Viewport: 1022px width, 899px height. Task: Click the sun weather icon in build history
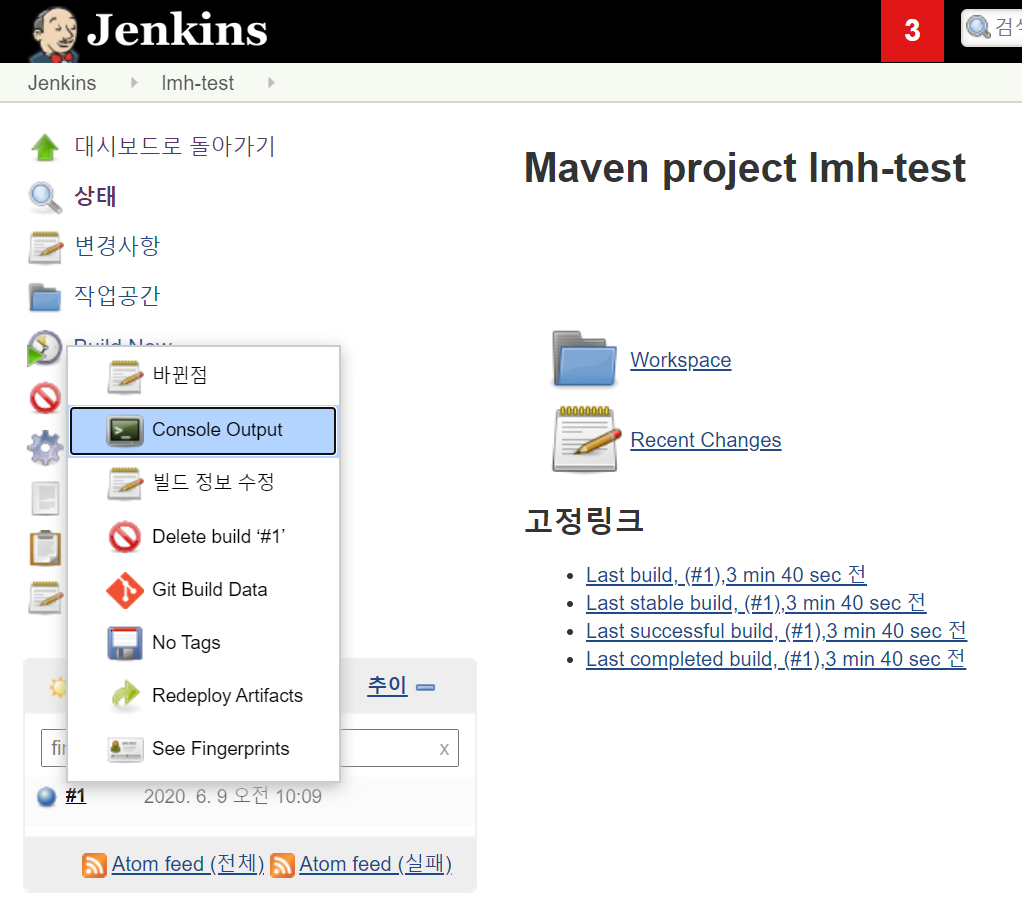[x=57, y=686]
